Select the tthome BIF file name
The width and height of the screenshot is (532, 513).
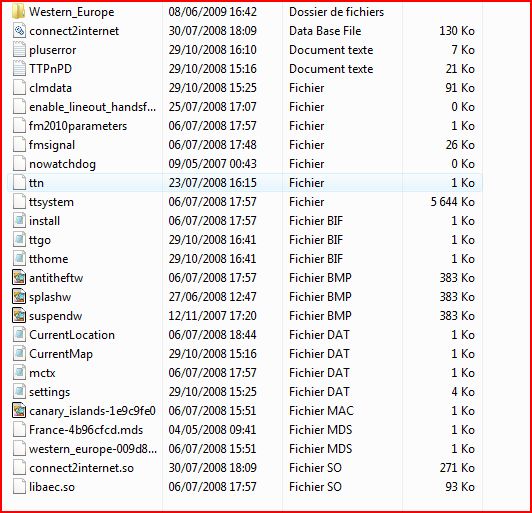(x=49, y=259)
